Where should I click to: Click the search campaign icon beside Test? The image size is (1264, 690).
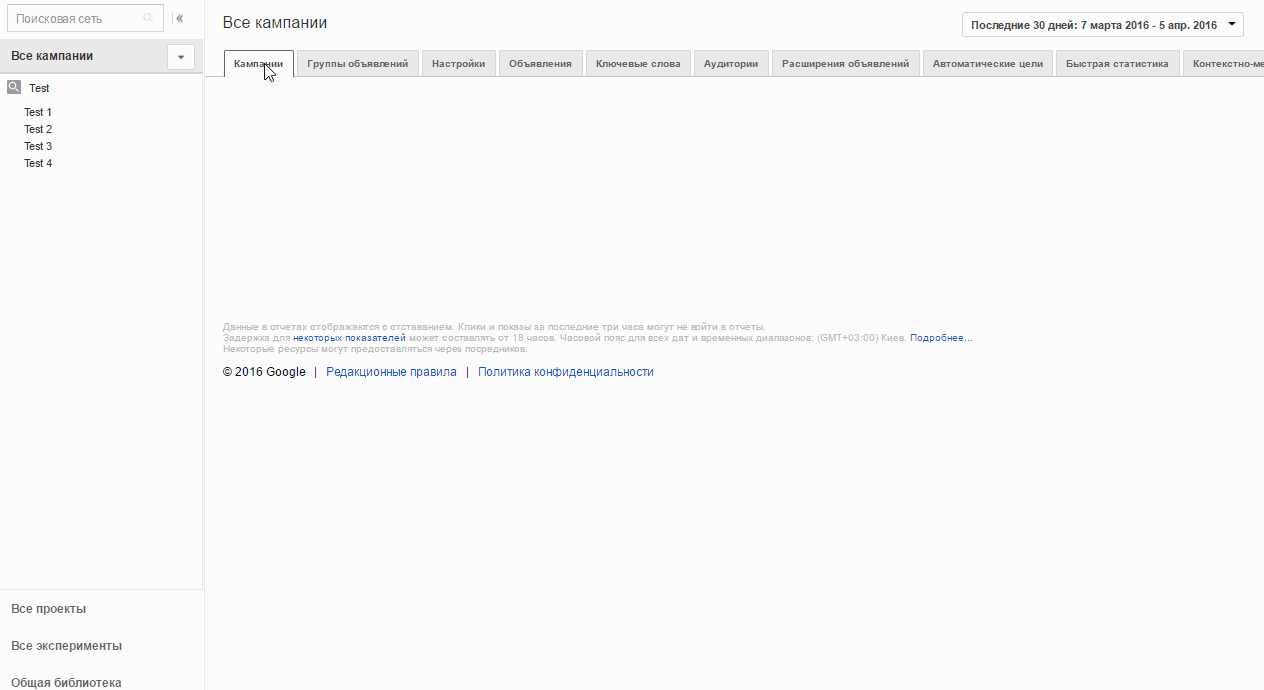click(x=14, y=87)
